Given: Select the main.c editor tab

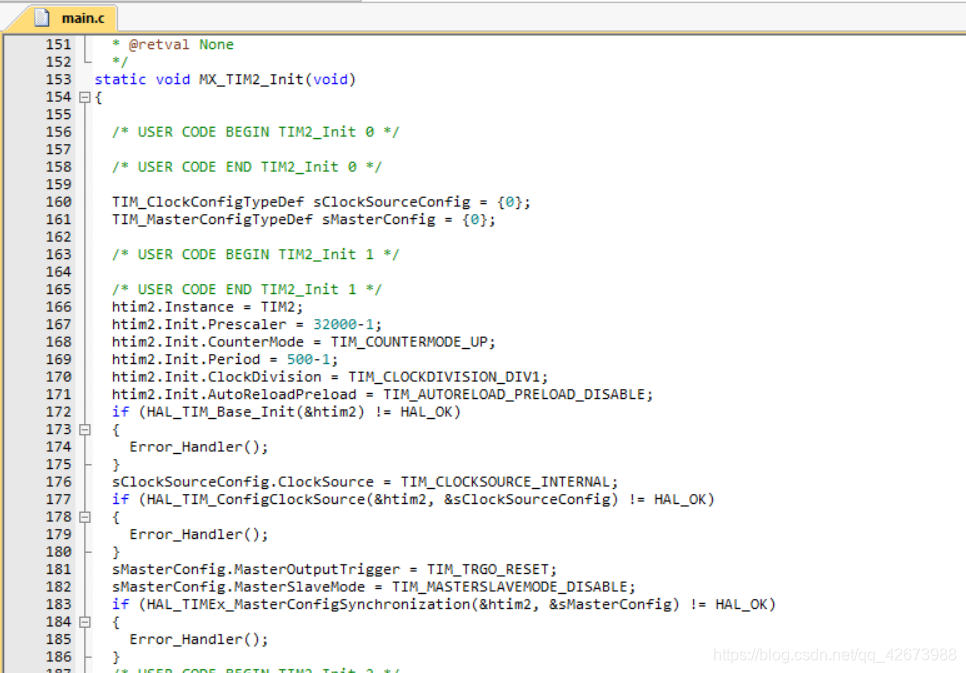Looking at the screenshot, I should tap(63, 18).
